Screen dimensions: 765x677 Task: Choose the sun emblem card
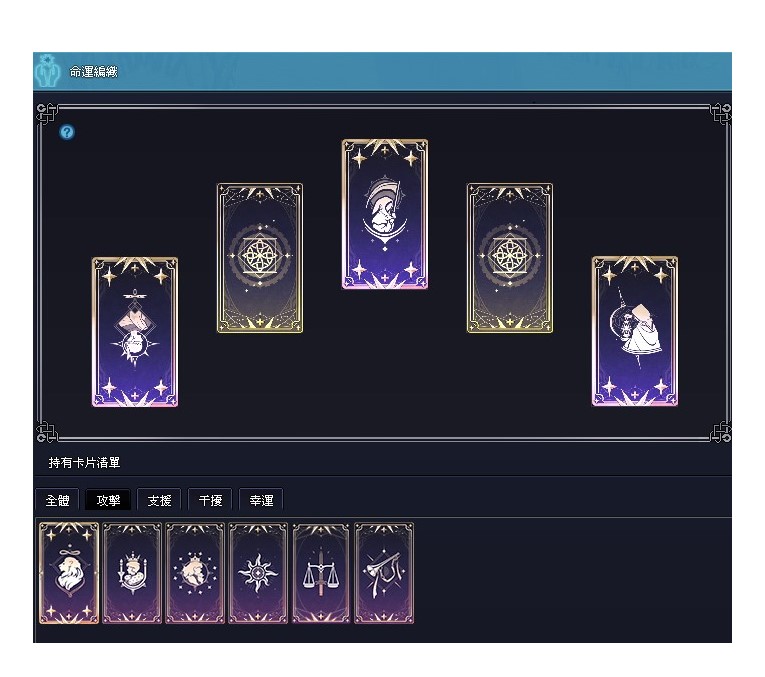click(x=258, y=573)
